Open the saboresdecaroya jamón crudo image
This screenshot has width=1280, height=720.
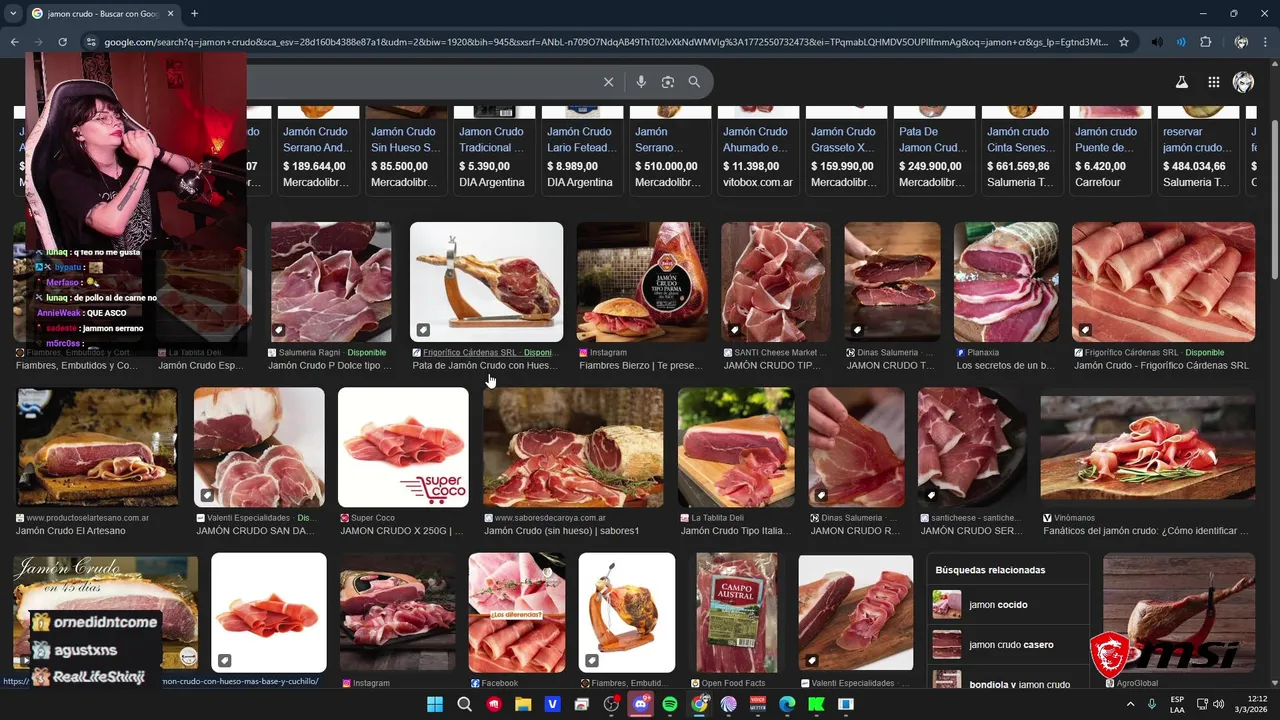point(573,447)
